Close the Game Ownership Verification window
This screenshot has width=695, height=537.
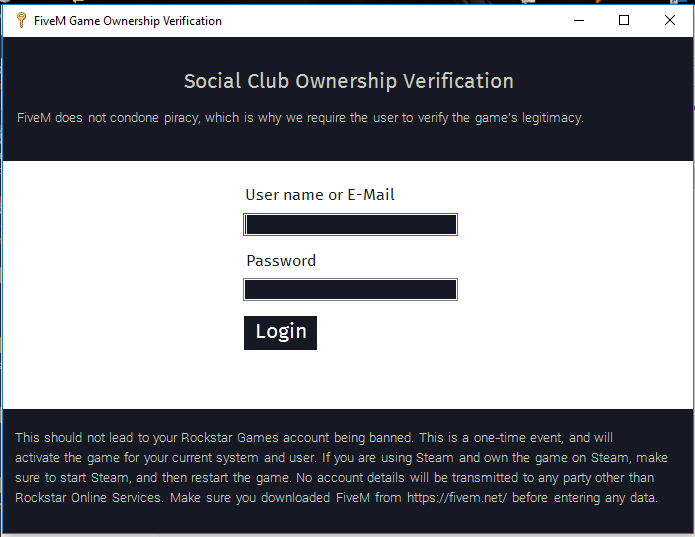670,20
